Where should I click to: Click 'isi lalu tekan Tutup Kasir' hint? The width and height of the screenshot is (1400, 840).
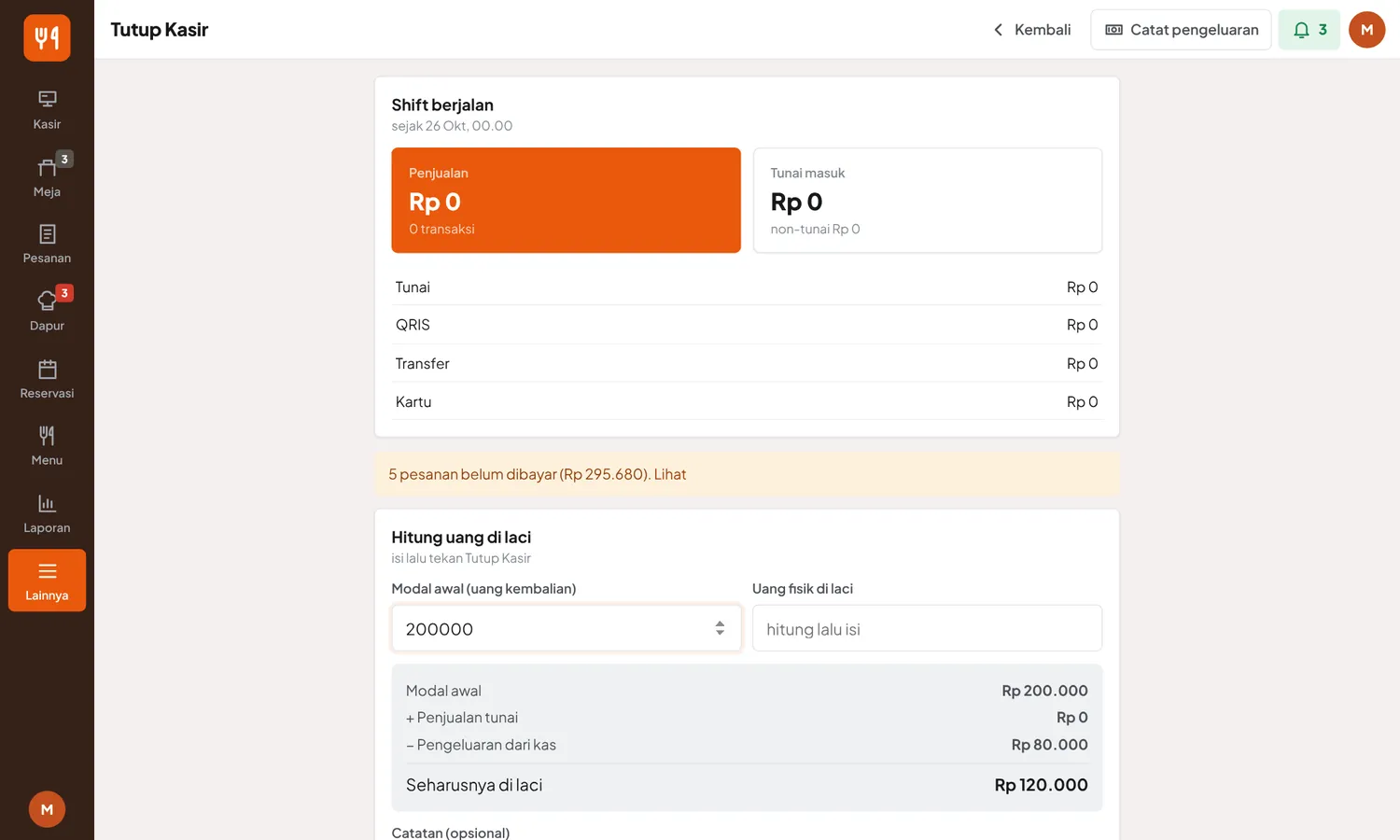click(461, 558)
